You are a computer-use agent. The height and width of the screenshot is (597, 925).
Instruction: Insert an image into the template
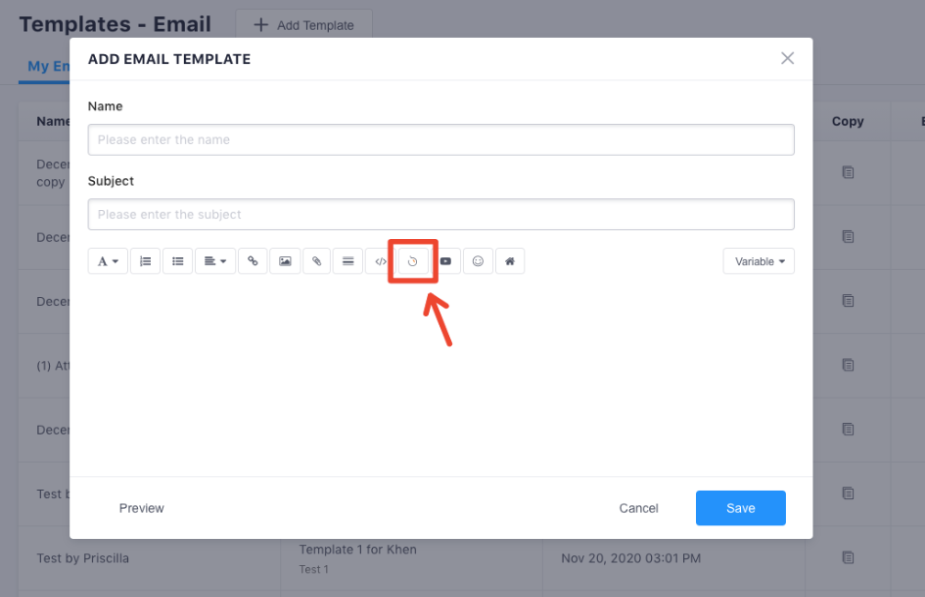pyautogui.click(x=285, y=261)
